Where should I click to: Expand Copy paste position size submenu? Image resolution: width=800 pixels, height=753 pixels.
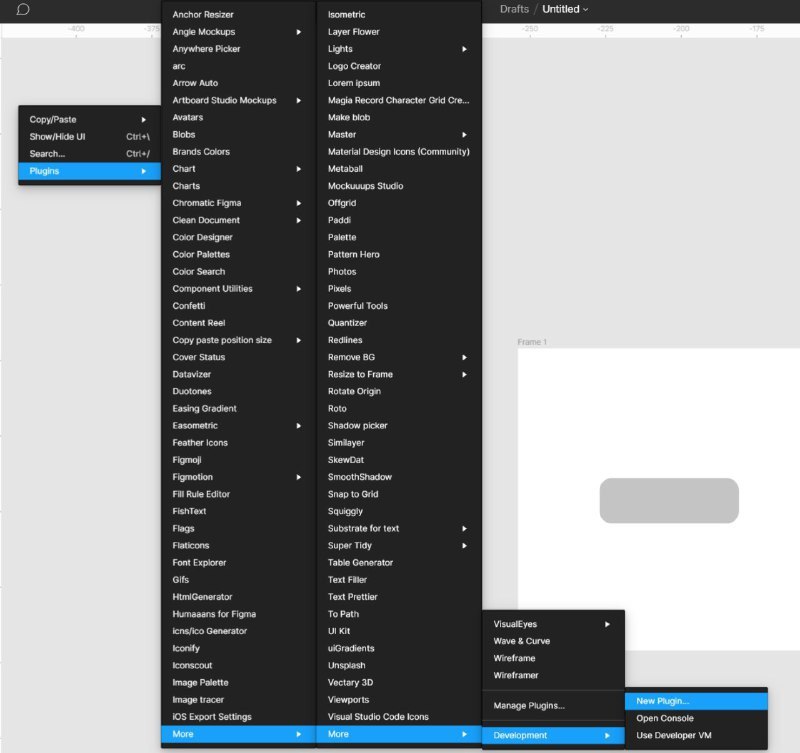coord(238,340)
